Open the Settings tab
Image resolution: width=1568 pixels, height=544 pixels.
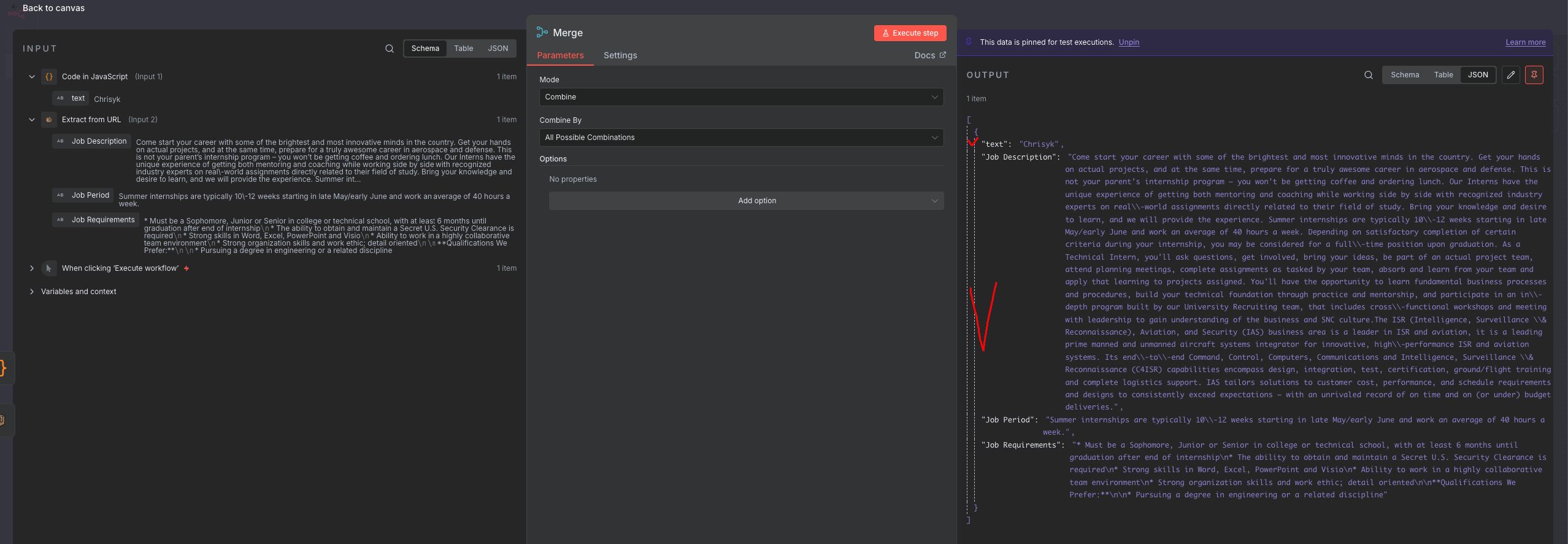click(x=620, y=55)
